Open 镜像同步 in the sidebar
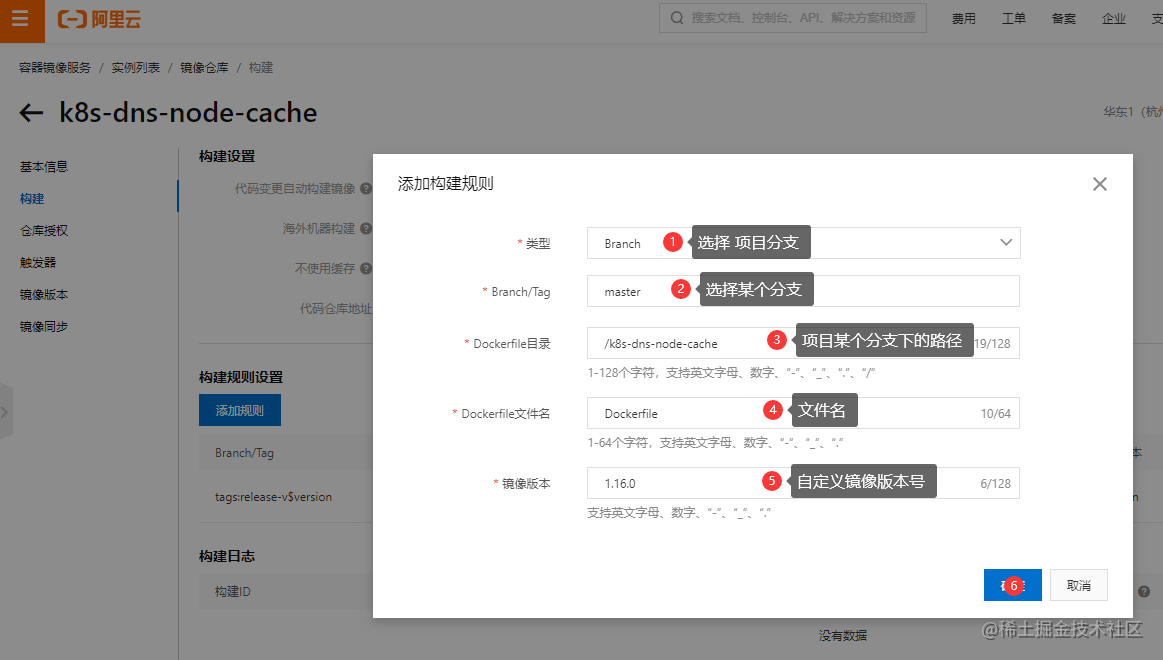The image size is (1163, 660). tap(44, 326)
